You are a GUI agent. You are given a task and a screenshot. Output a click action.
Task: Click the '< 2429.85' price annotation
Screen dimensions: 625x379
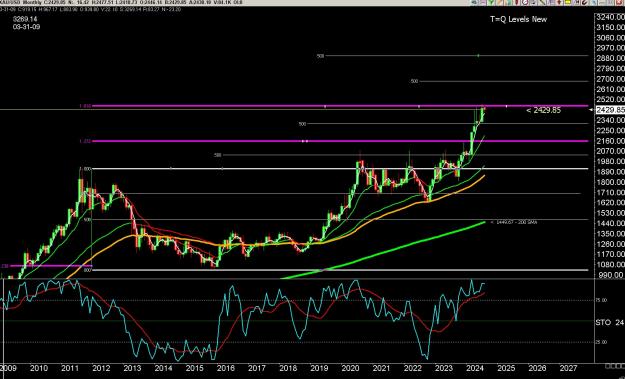point(543,110)
